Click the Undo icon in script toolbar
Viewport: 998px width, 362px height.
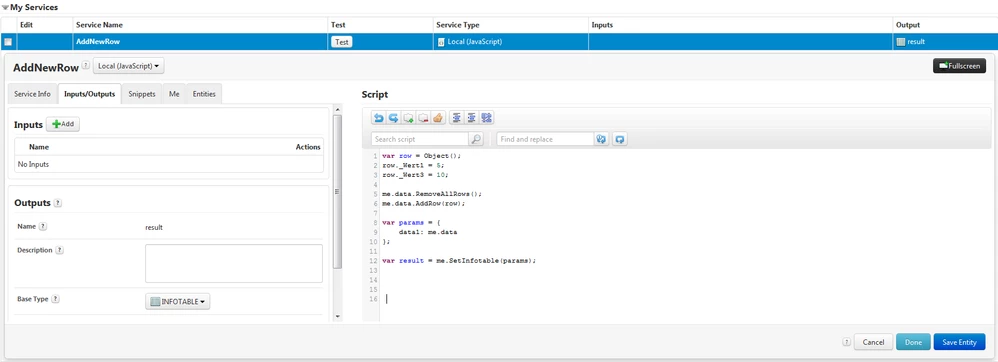coord(379,118)
